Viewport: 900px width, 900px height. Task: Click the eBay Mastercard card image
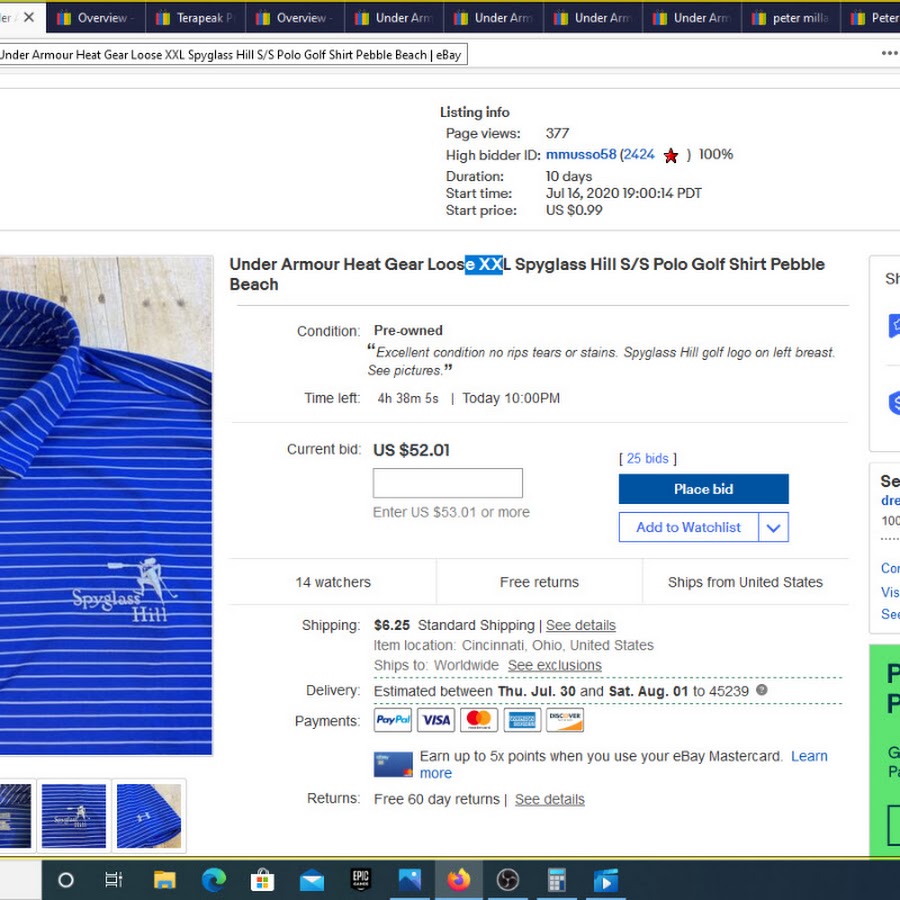(393, 764)
